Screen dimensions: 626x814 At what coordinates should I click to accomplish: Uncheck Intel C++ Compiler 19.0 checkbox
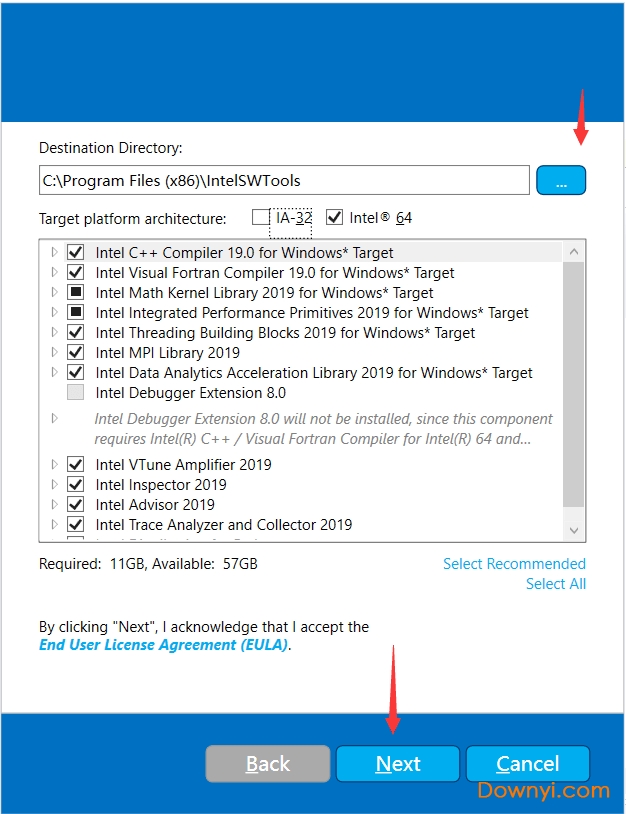[x=76, y=252]
